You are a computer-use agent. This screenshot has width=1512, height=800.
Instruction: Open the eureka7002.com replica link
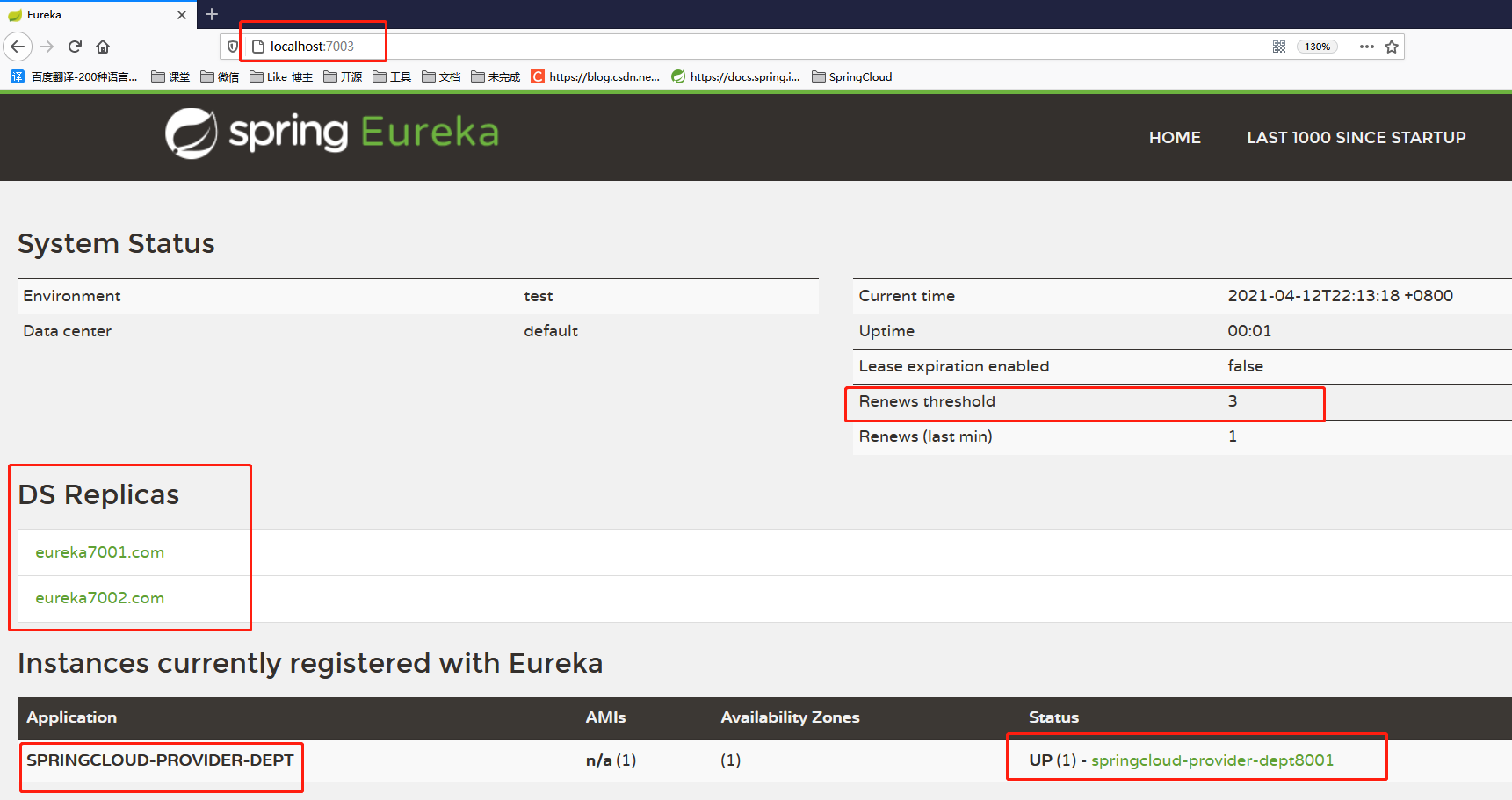coord(100,598)
